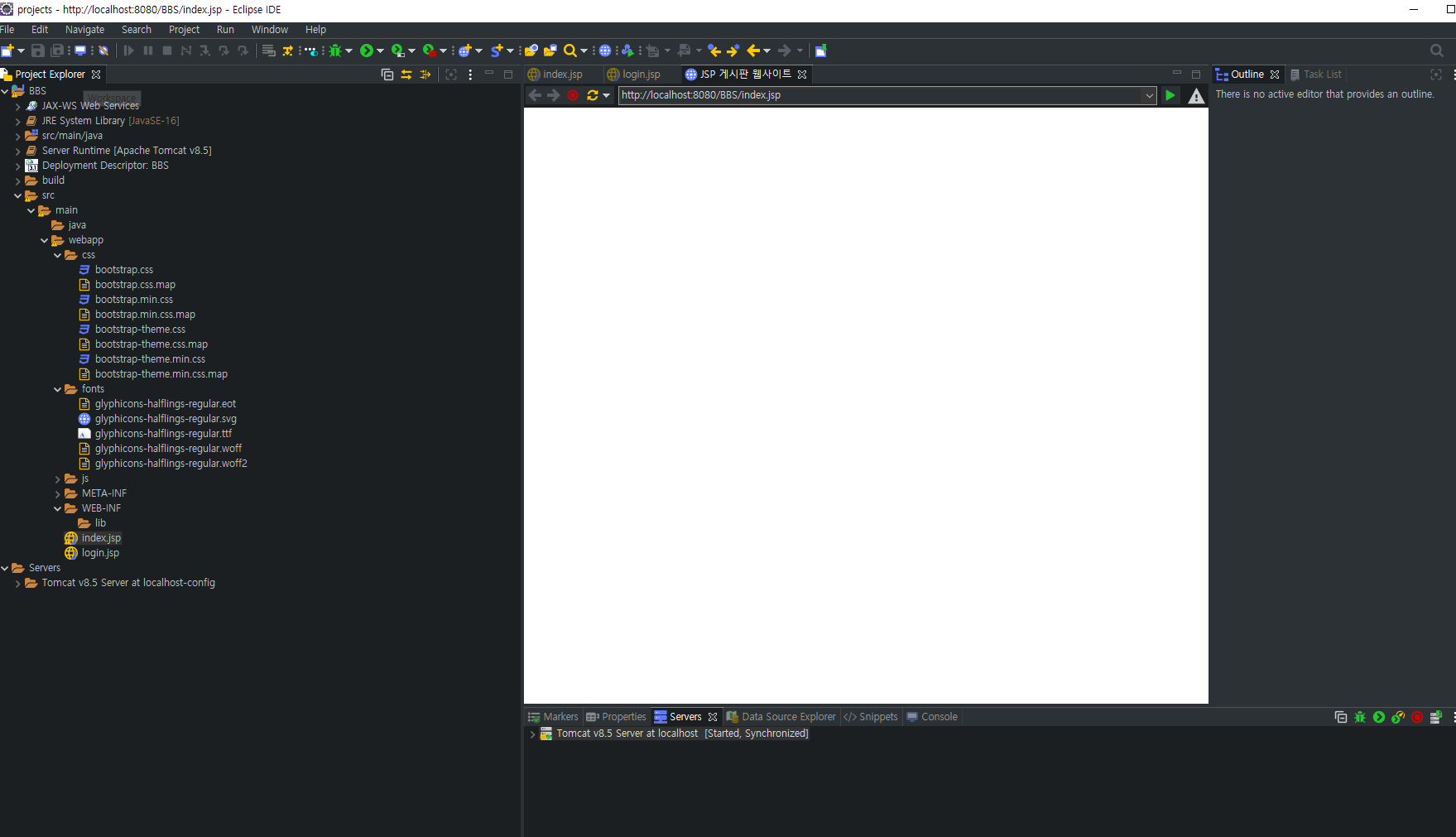
Task: Click the red Stop loading button in browser
Action: (573, 95)
